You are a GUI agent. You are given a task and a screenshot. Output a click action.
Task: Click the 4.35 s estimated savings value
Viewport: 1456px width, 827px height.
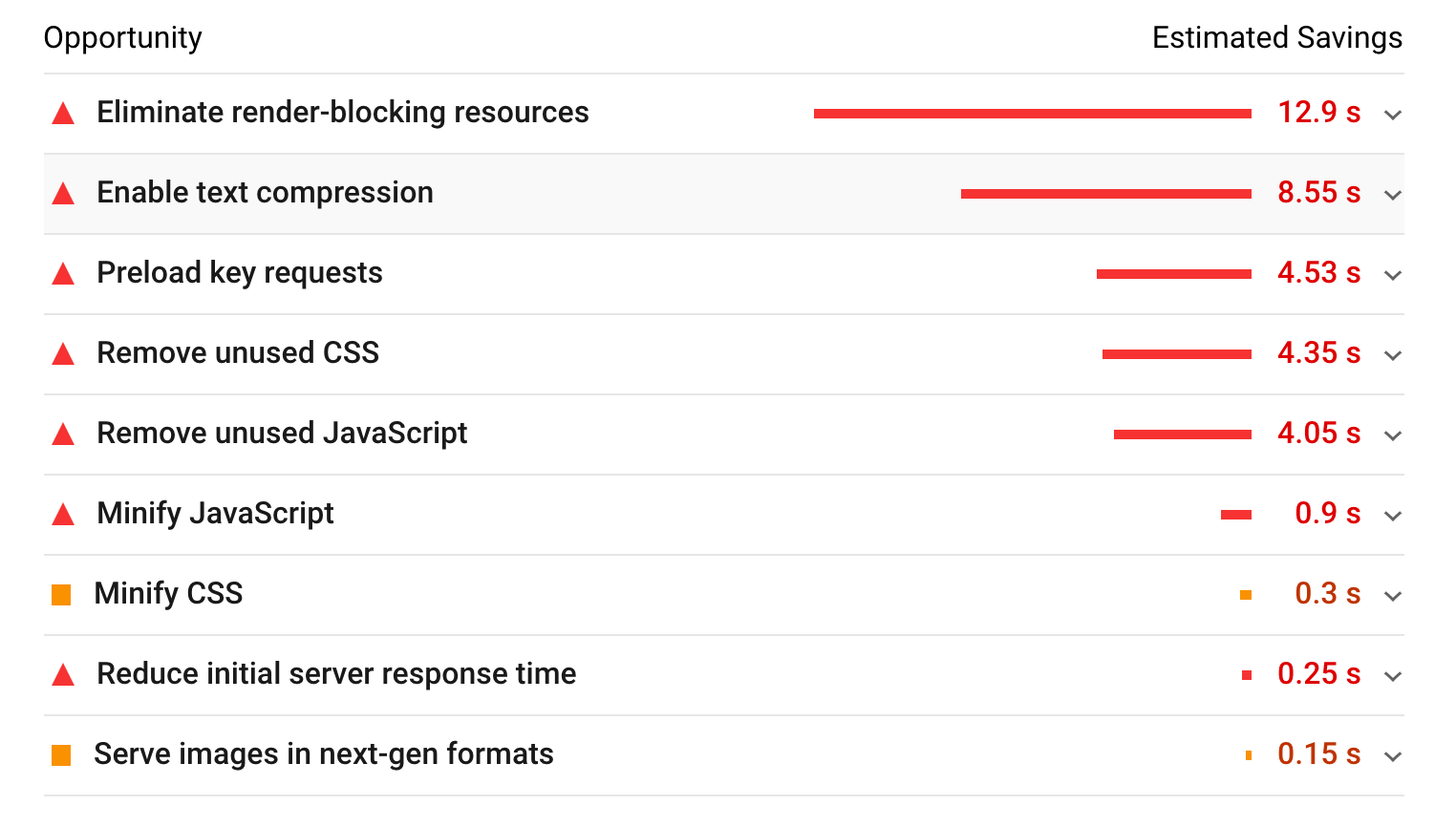click(x=1319, y=353)
